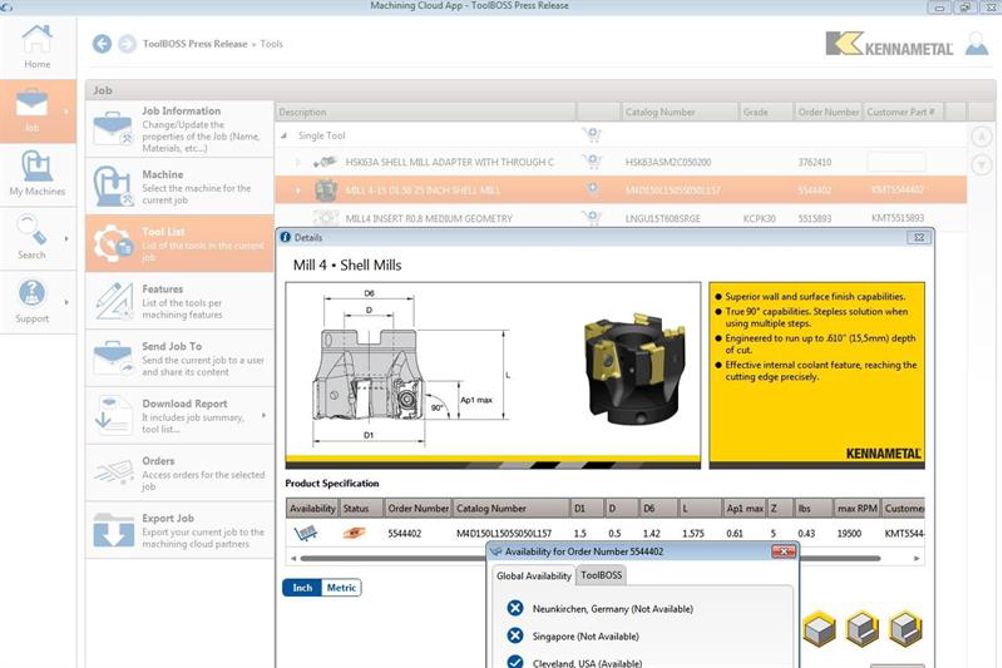Open the Job sidebar submenu arrow
Image resolution: width=1002 pixels, height=668 pixels.
click(66, 111)
